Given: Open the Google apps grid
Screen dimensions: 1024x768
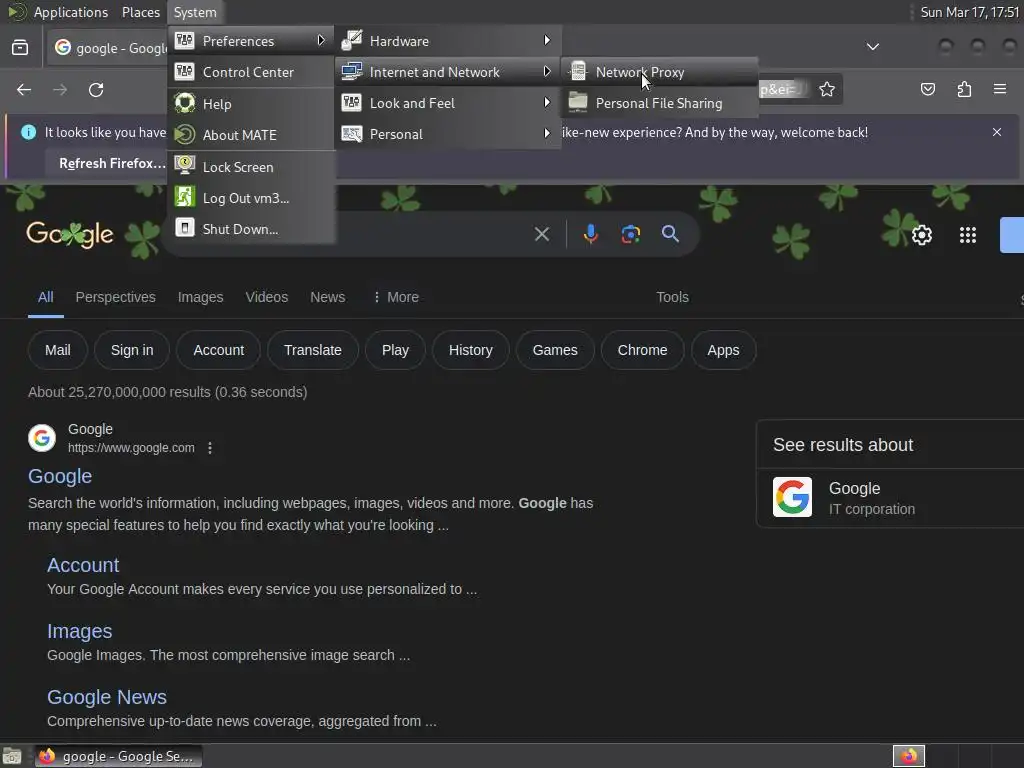Looking at the screenshot, I should coord(967,235).
